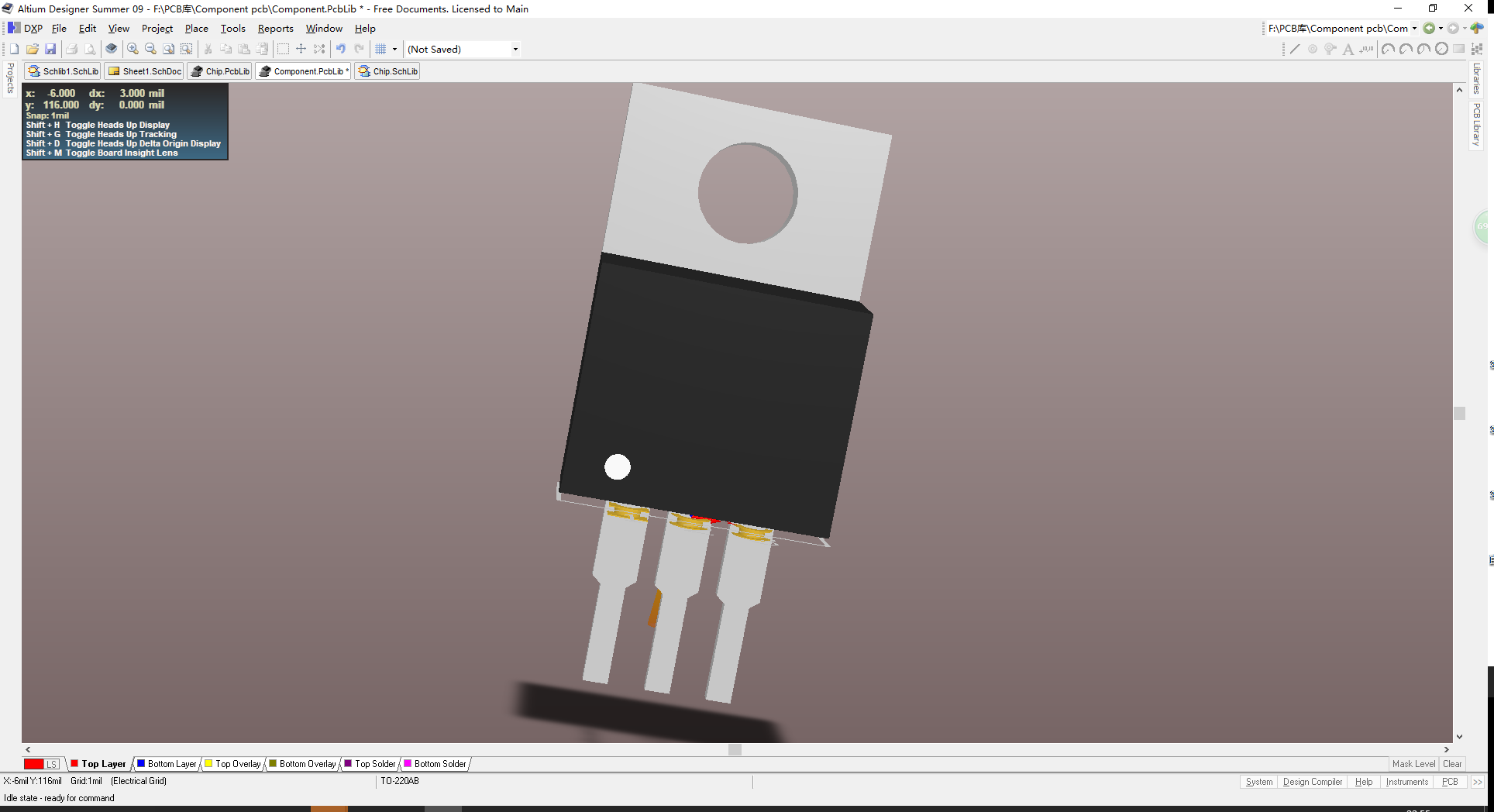
Task: Select the Place Via tool
Action: pos(1330,49)
